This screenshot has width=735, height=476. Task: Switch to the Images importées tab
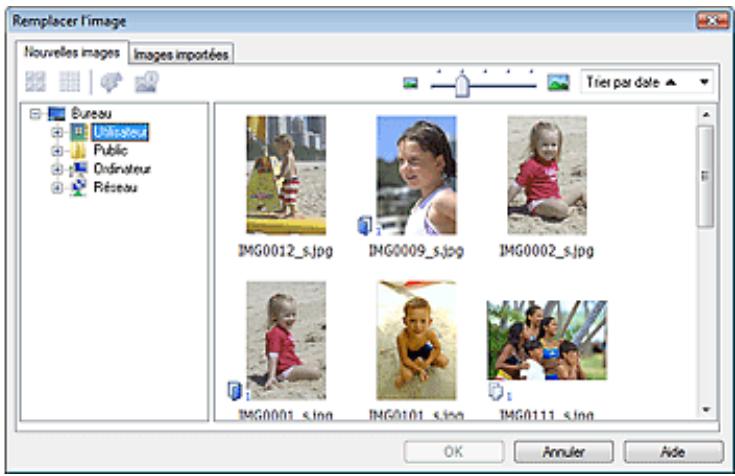(181, 54)
